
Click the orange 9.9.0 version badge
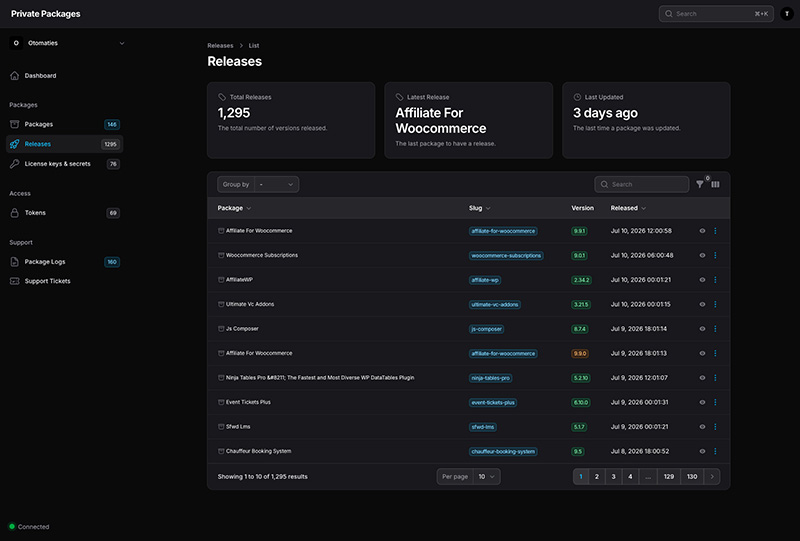click(580, 354)
